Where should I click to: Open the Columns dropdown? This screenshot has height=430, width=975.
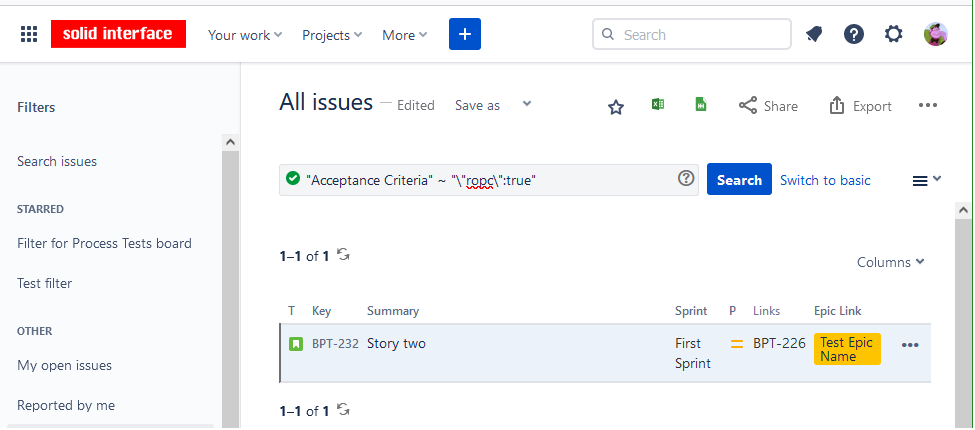[x=890, y=262]
